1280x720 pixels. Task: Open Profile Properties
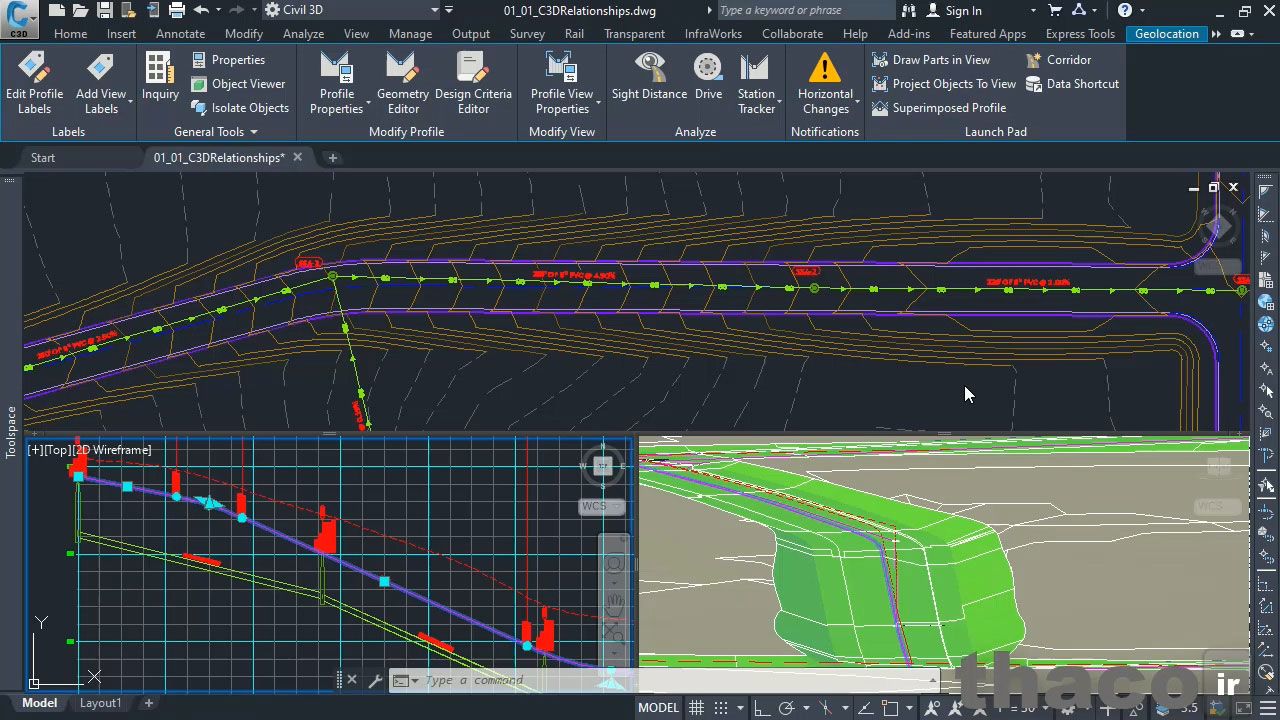coord(336,83)
